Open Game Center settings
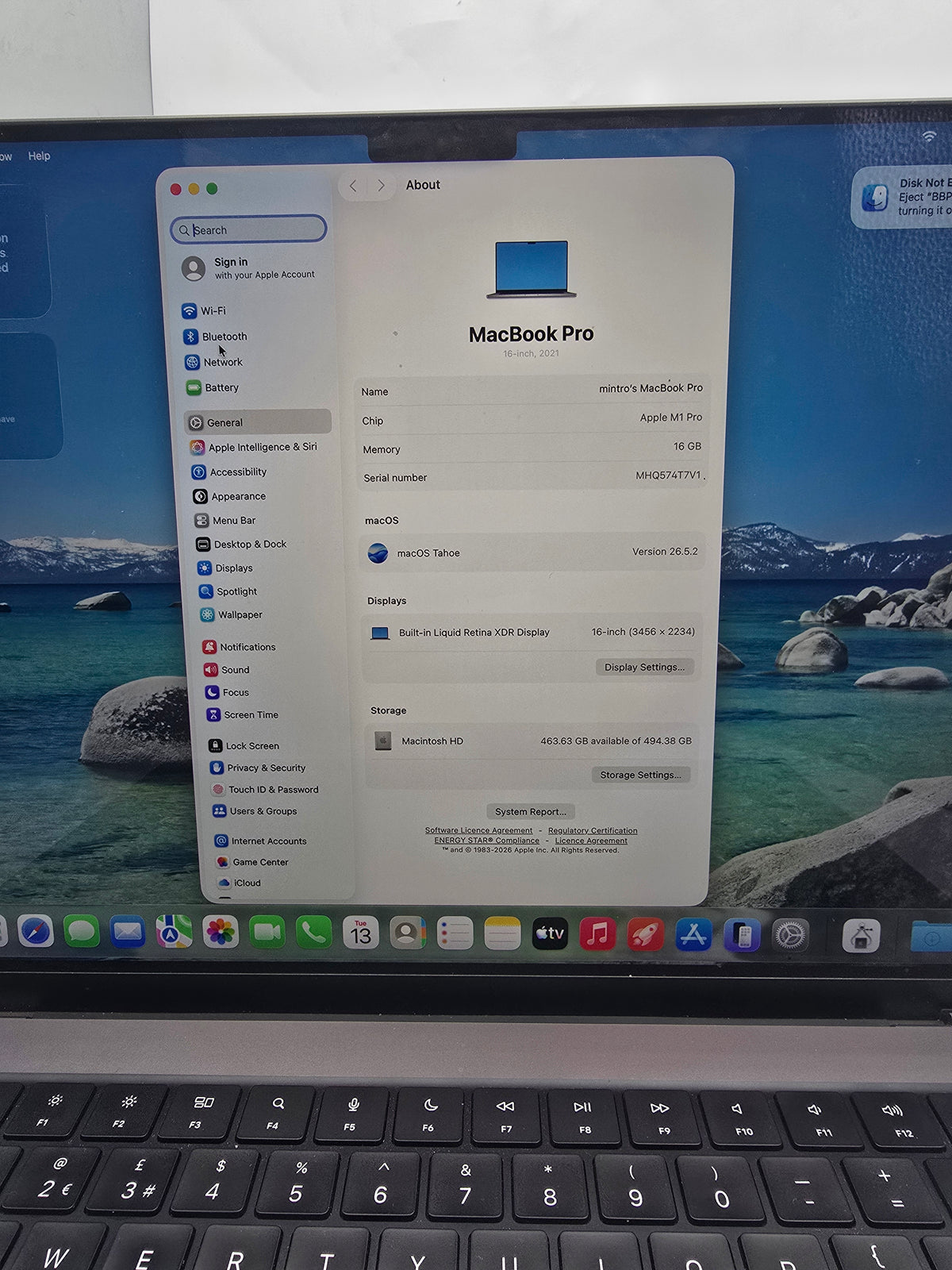 (x=252, y=861)
